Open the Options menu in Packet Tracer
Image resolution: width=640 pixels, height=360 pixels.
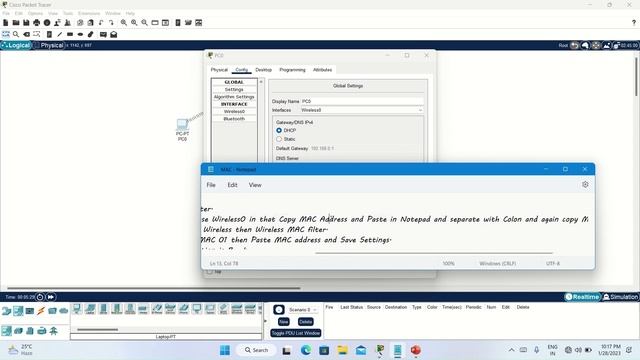tap(36, 13)
